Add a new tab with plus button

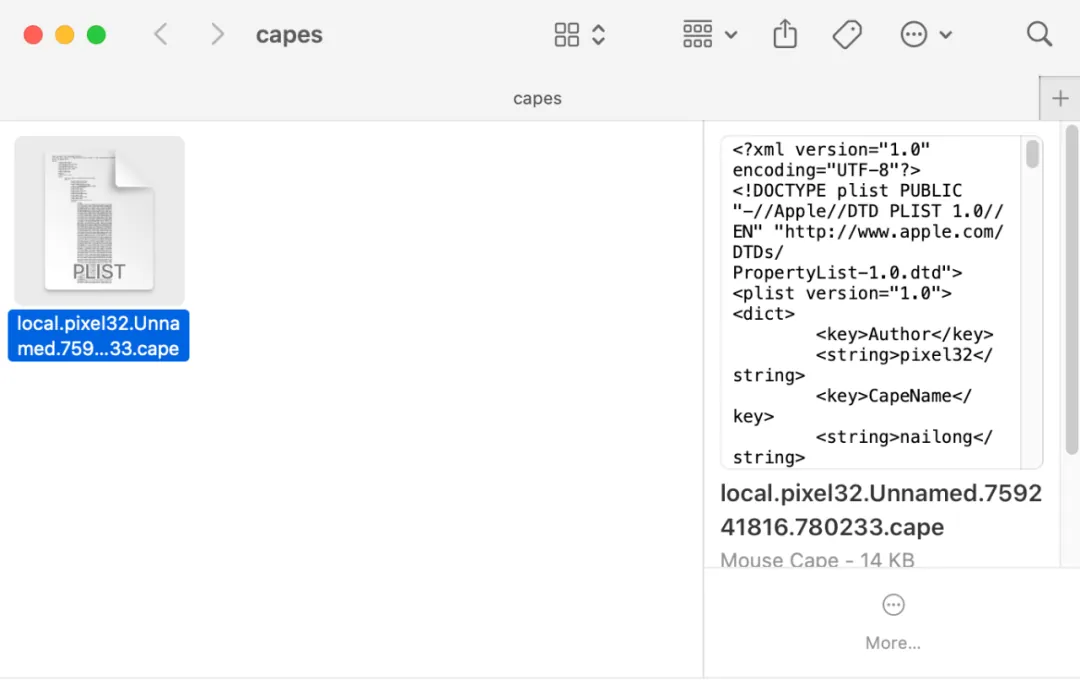point(1060,99)
